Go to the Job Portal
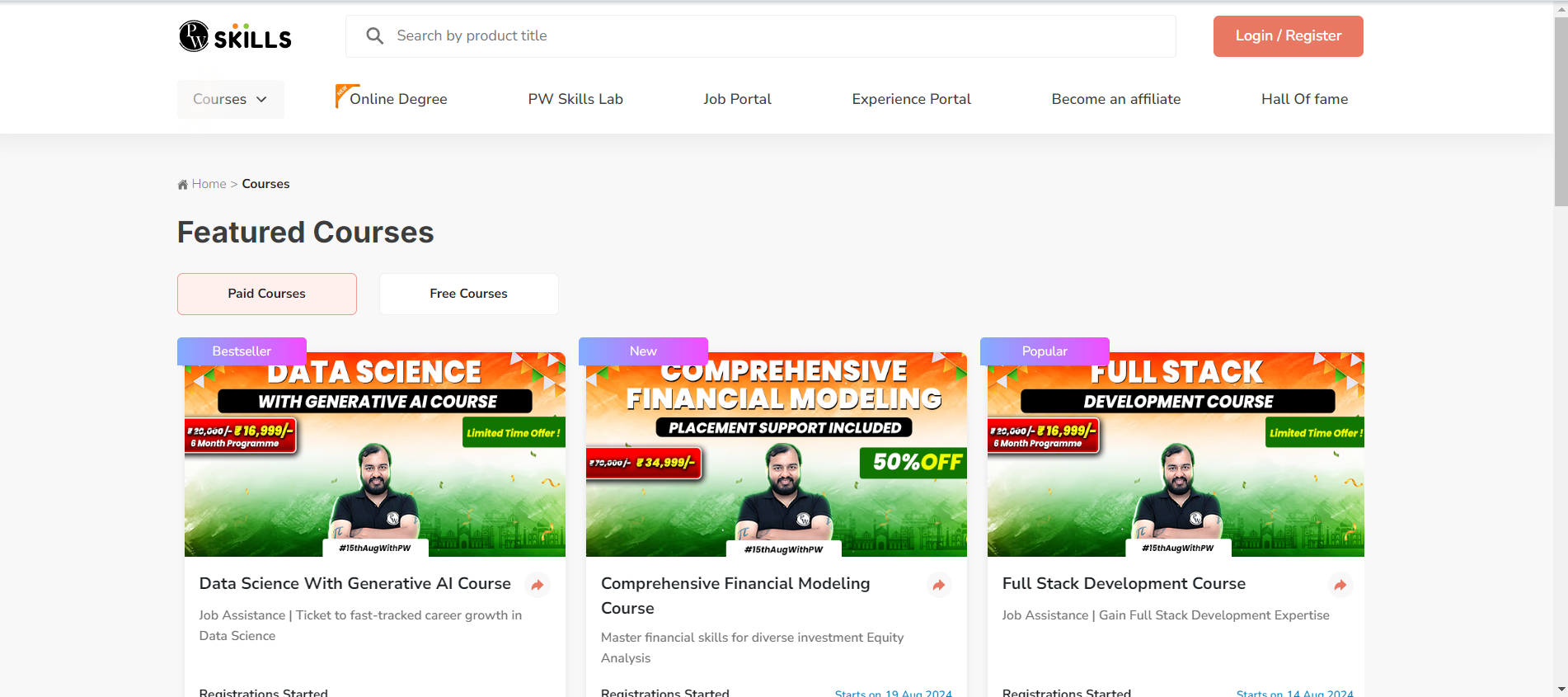 pyautogui.click(x=738, y=99)
